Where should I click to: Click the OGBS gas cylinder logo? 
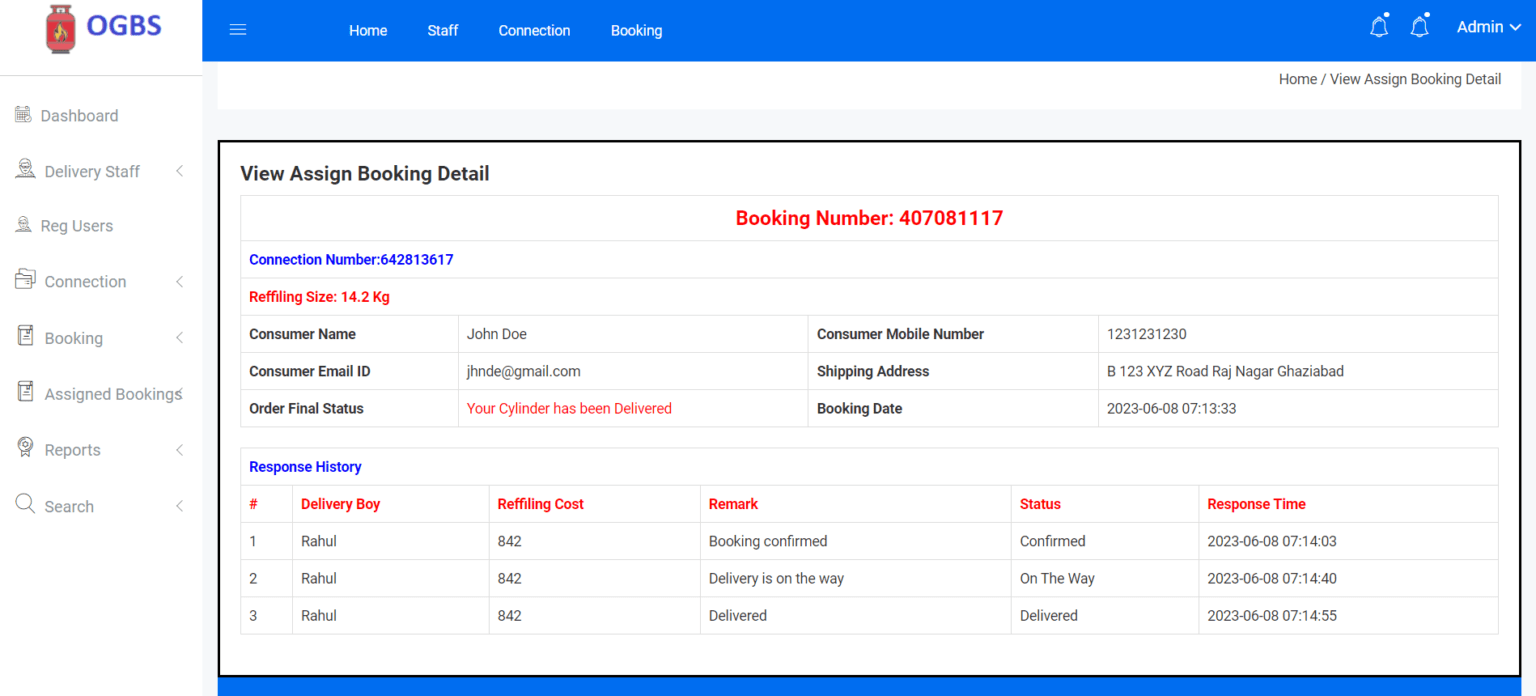coord(61,29)
